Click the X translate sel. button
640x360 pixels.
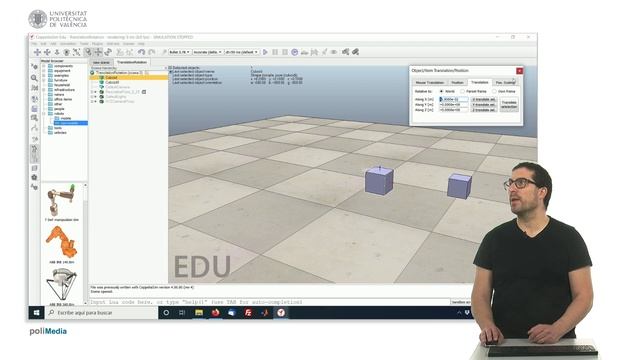pyautogui.click(x=484, y=99)
